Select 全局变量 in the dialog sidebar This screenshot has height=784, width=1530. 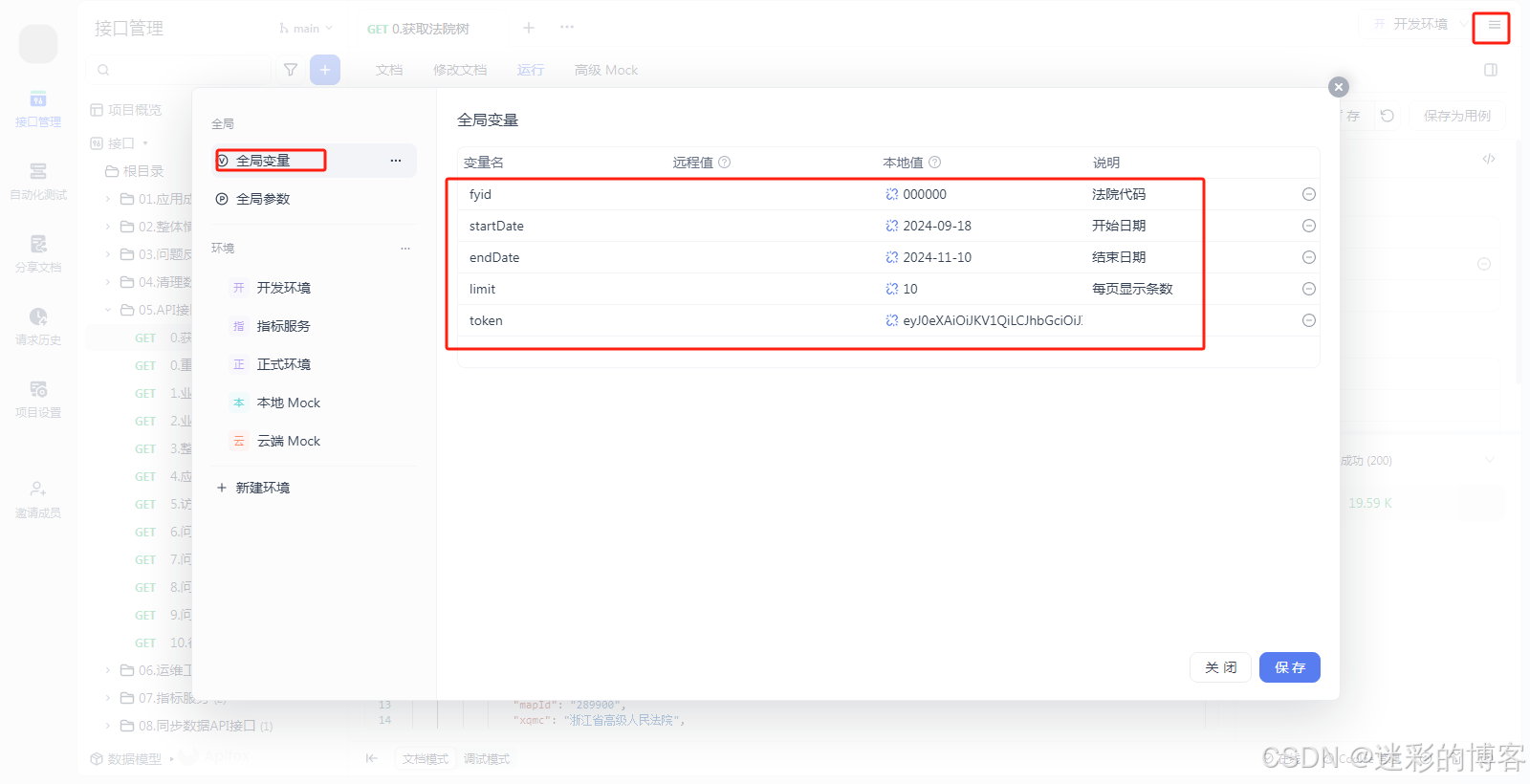click(x=314, y=161)
